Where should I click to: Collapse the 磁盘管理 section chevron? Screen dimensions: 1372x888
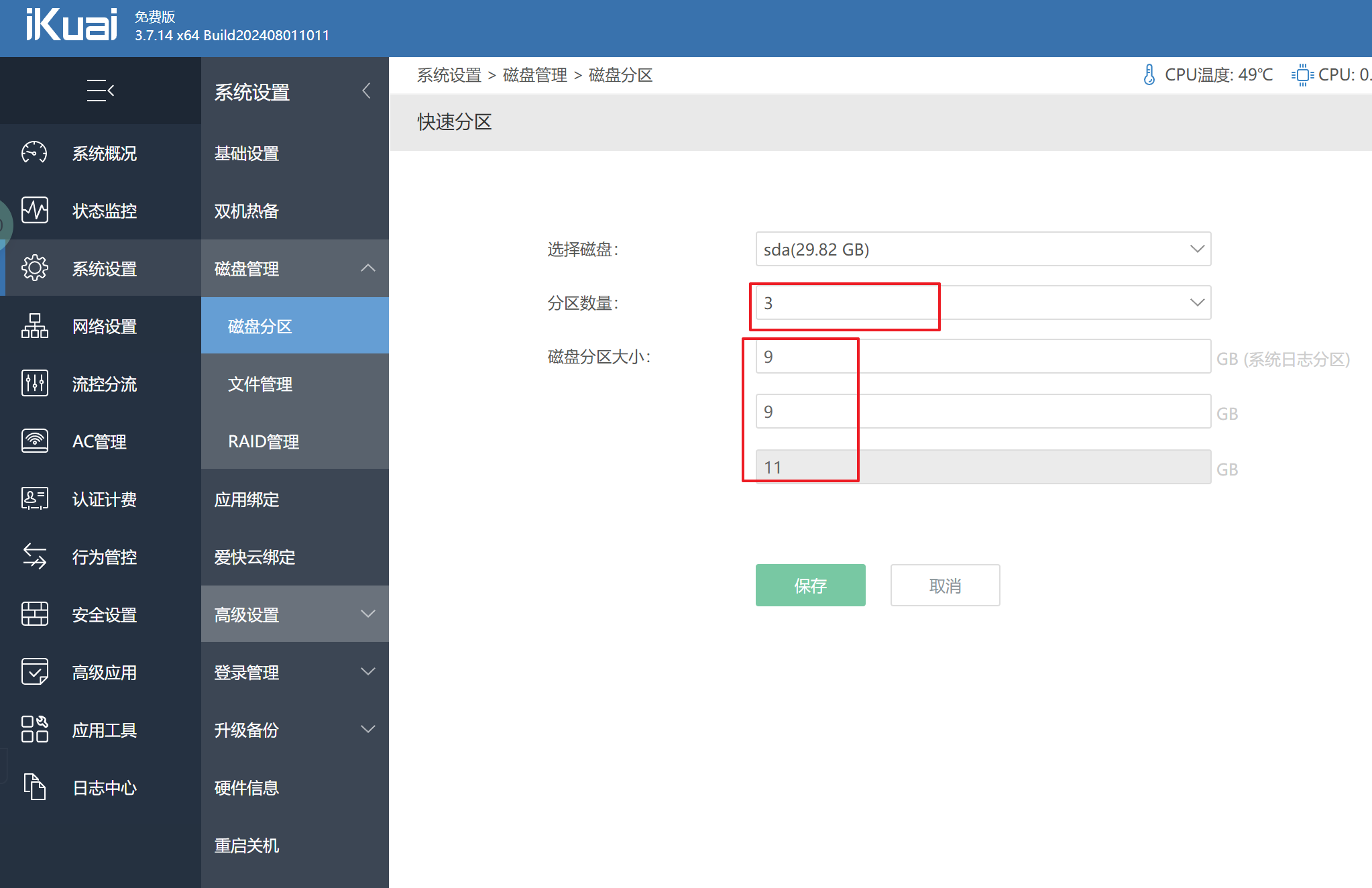pyautogui.click(x=367, y=268)
